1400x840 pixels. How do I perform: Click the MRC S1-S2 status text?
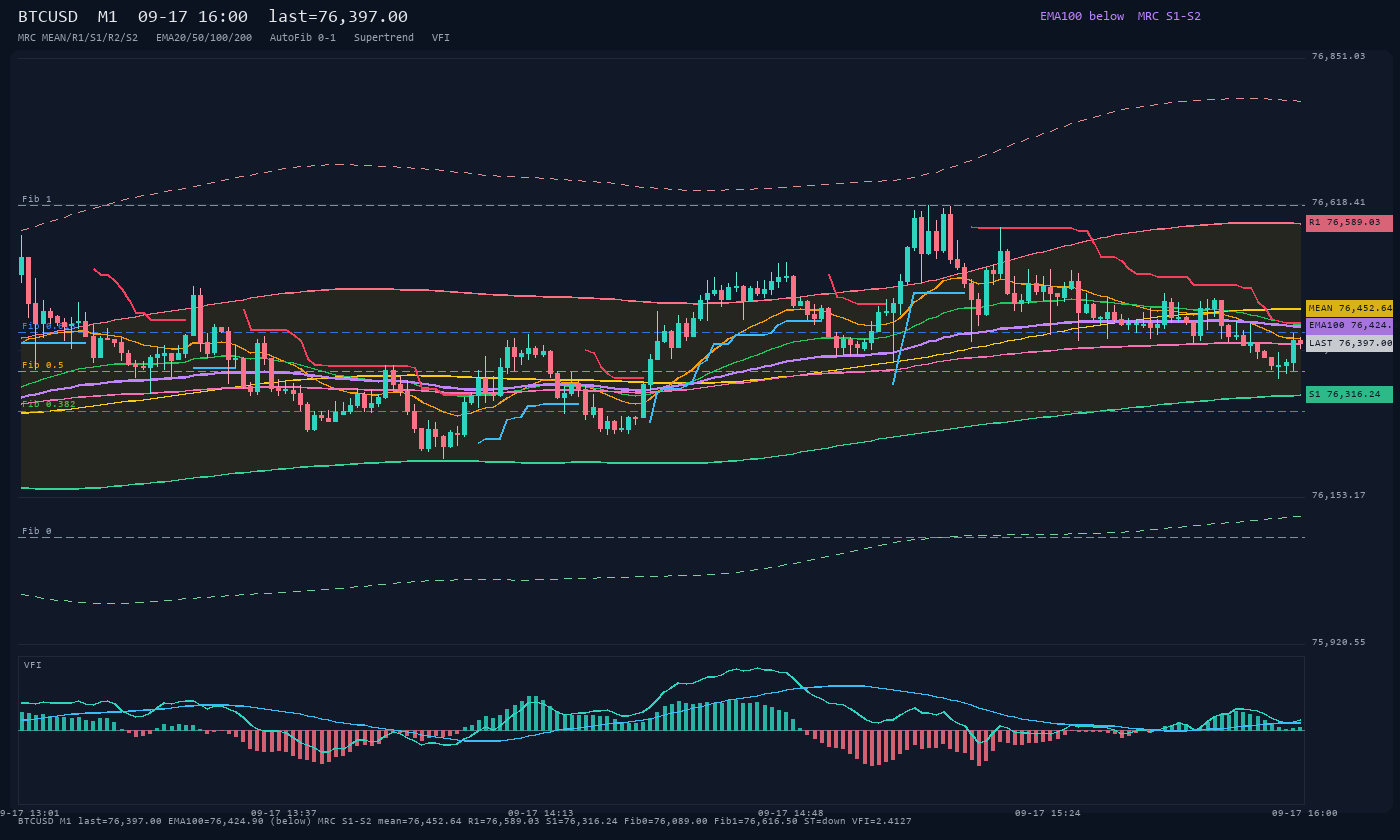pyautogui.click(x=1169, y=16)
